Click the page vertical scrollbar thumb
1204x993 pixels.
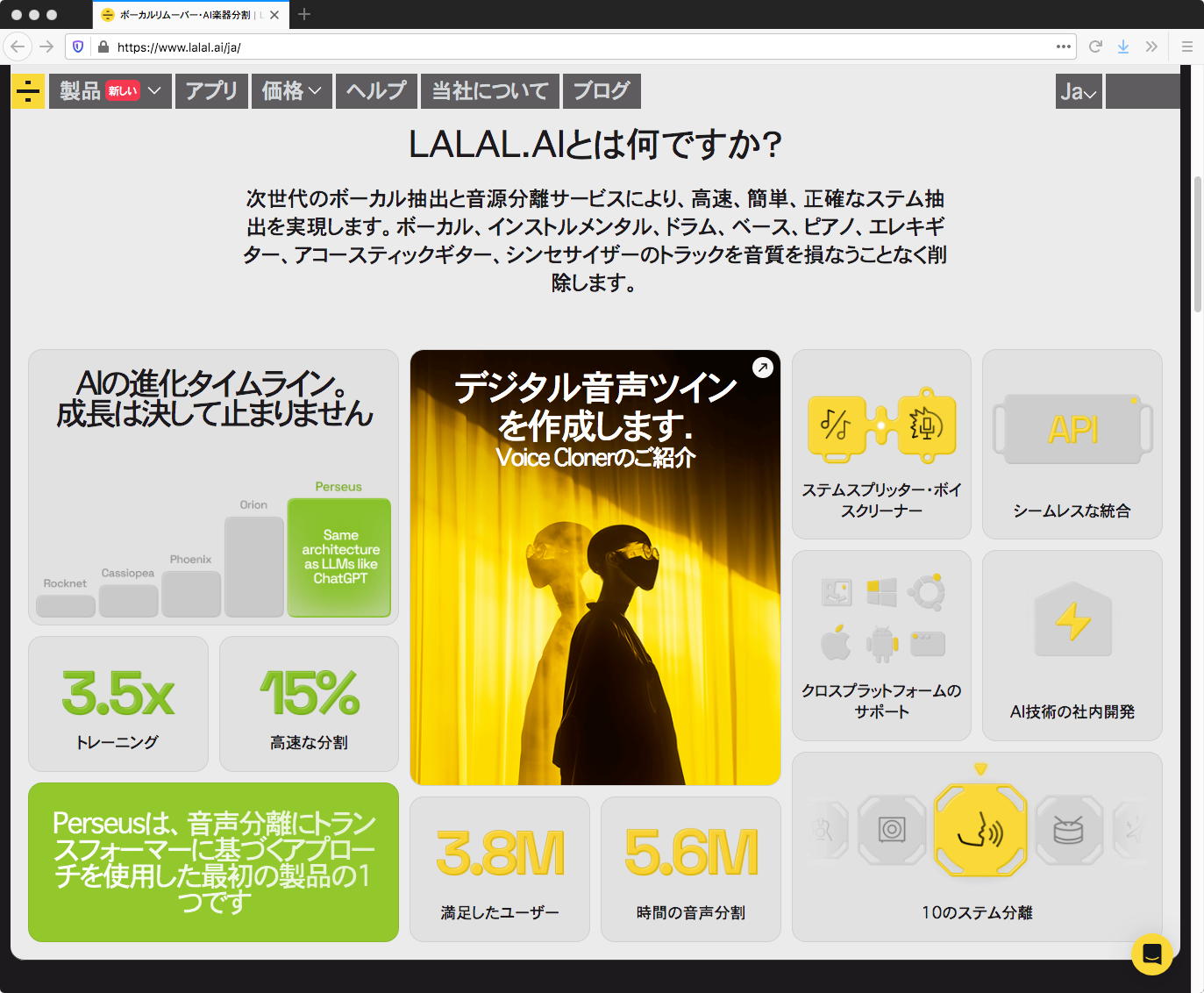click(1198, 244)
